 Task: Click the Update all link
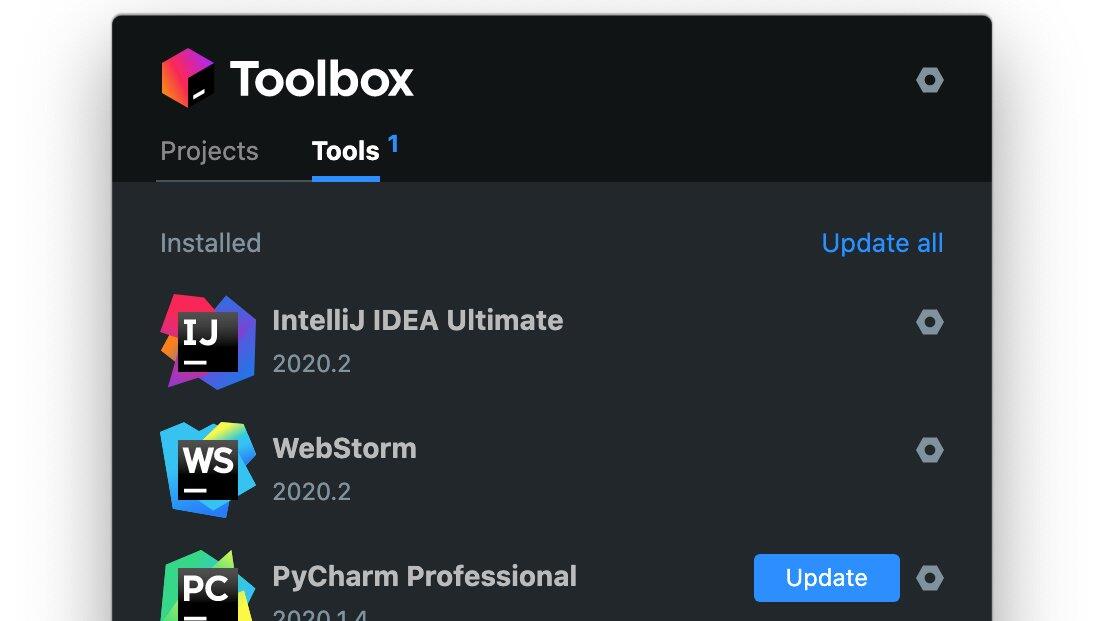pos(882,243)
